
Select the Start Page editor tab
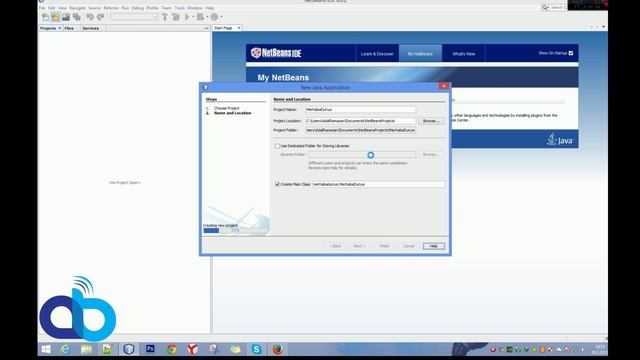[224, 28]
